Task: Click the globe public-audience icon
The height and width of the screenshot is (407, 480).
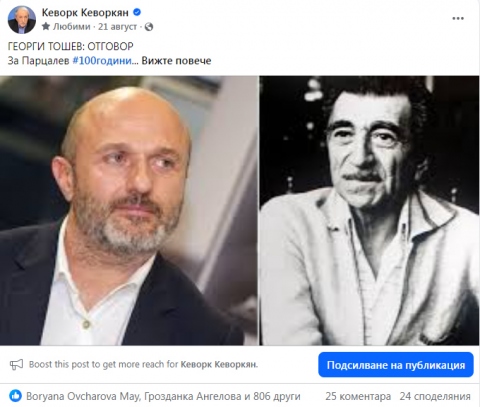Action: (x=149, y=27)
